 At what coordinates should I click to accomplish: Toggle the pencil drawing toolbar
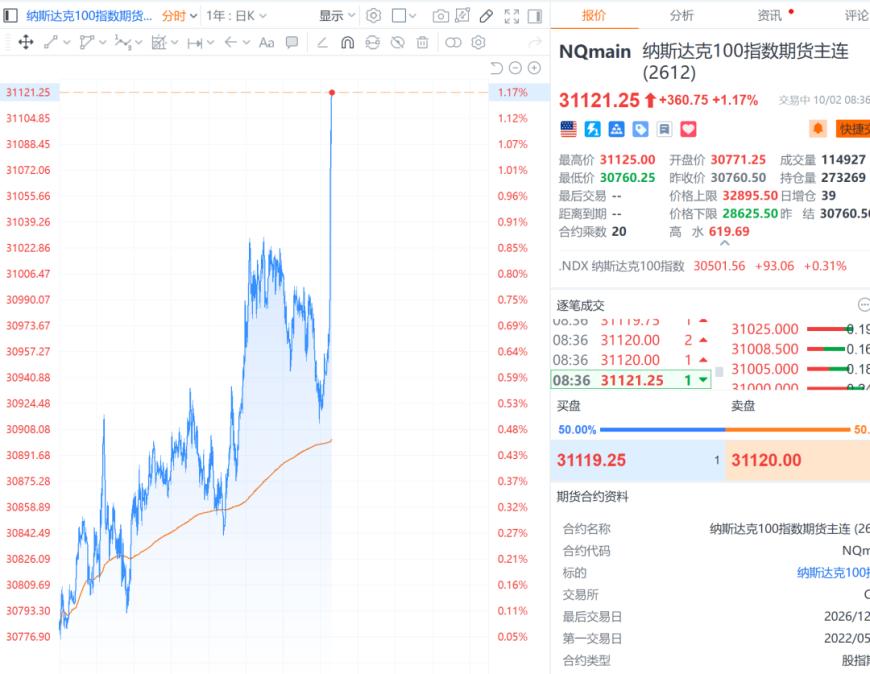point(486,16)
